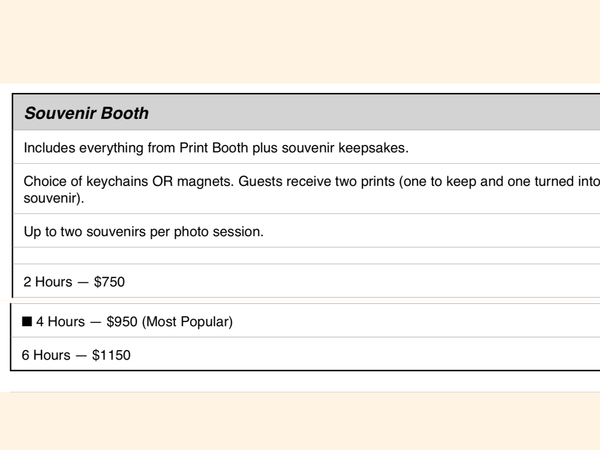
Task: Choose the 4 Hours package option
Action: coord(305,321)
